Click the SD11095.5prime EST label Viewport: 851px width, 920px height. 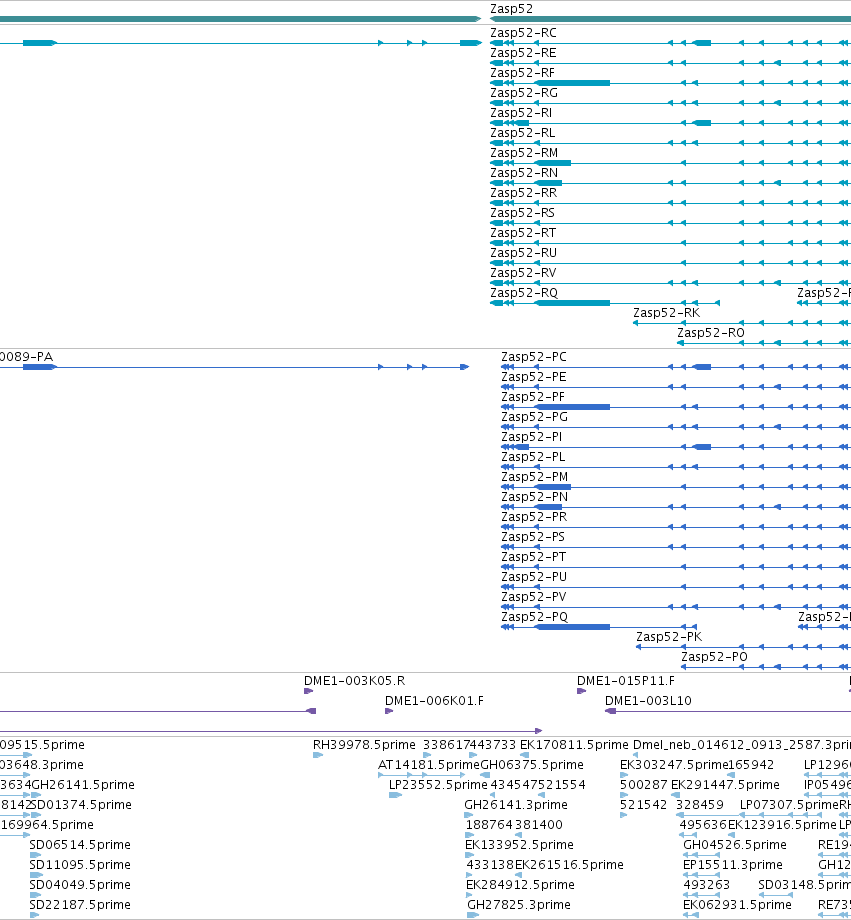click(x=80, y=864)
